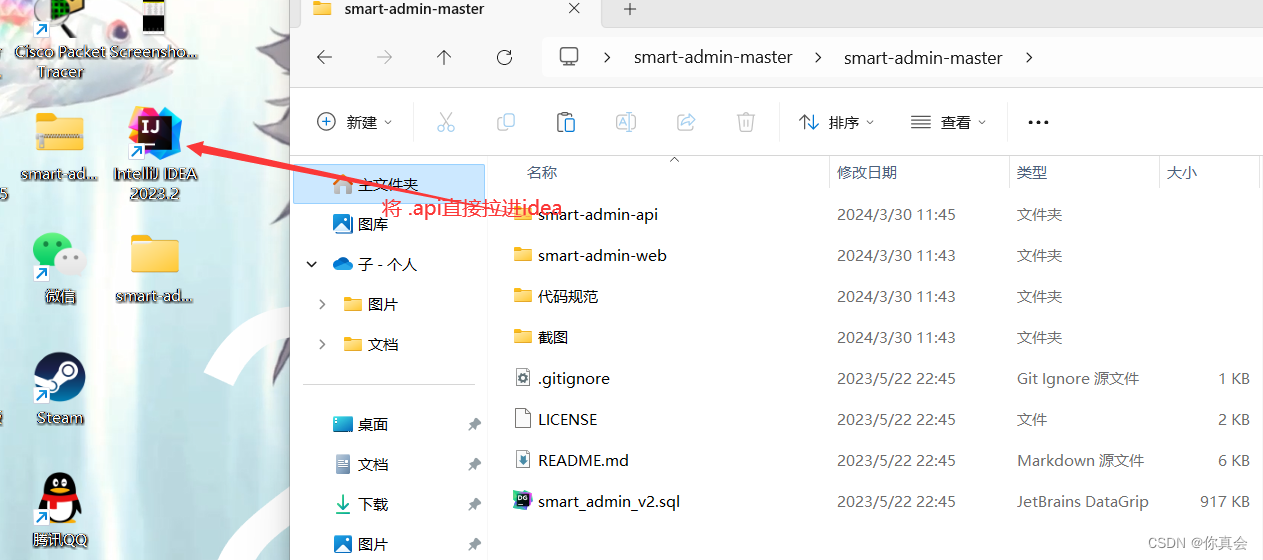Click the 2024/3/30 11:45 date cell
1263x560 pixels.
[x=896, y=214]
